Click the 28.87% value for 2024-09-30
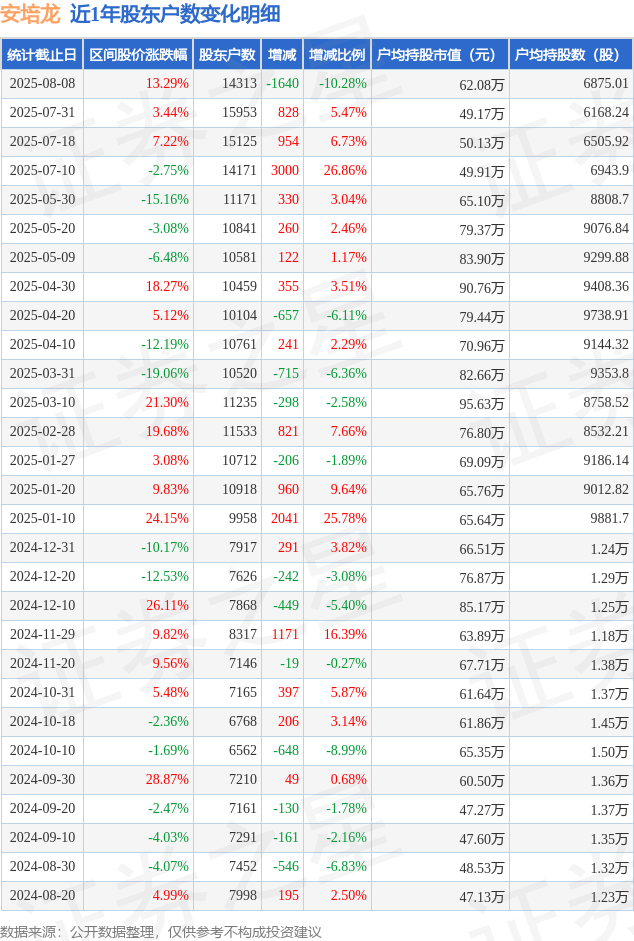Image resolution: width=634 pixels, height=941 pixels. click(x=167, y=780)
